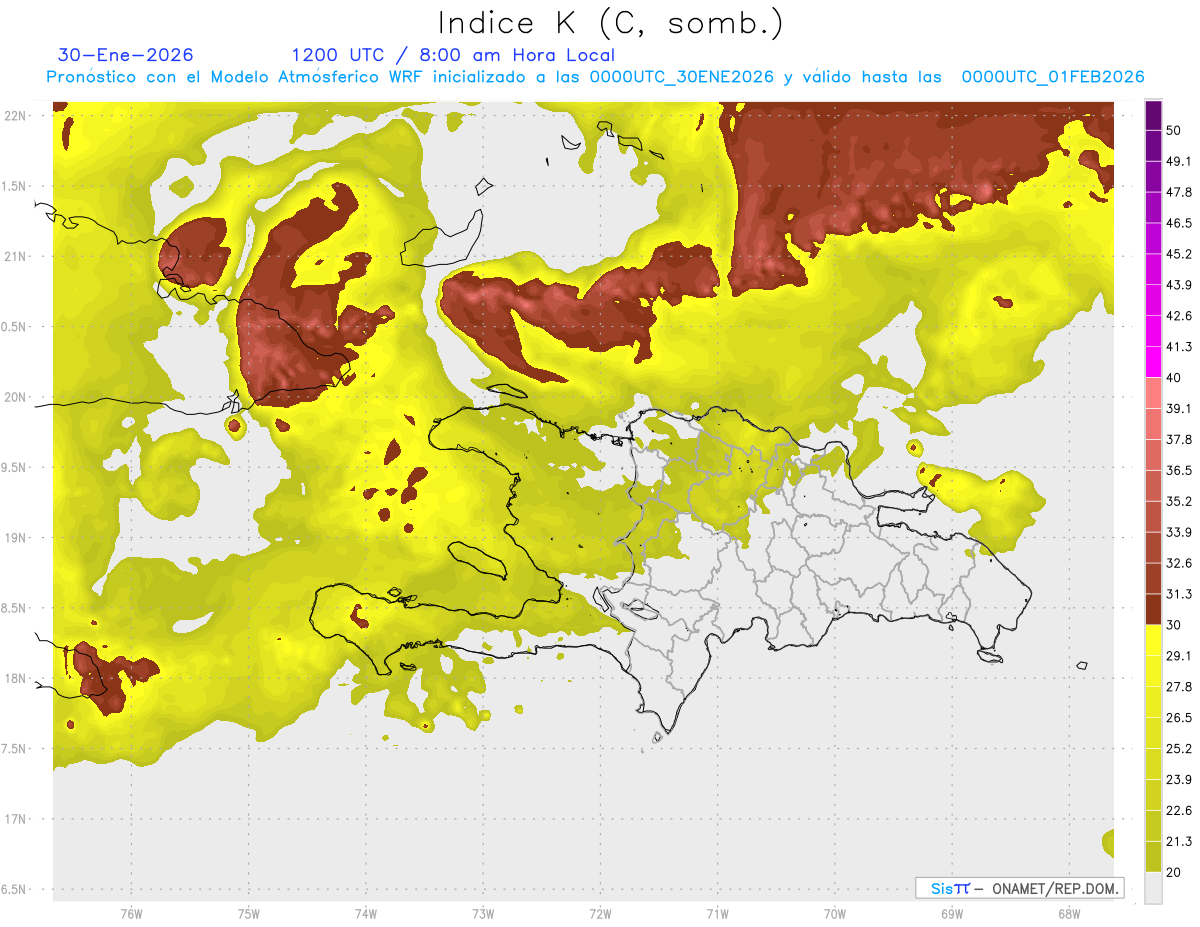Pick the dark purple swatch atop the color legend
Image resolution: width=1200 pixels, height=927 pixels.
click(x=1153, y=115)
